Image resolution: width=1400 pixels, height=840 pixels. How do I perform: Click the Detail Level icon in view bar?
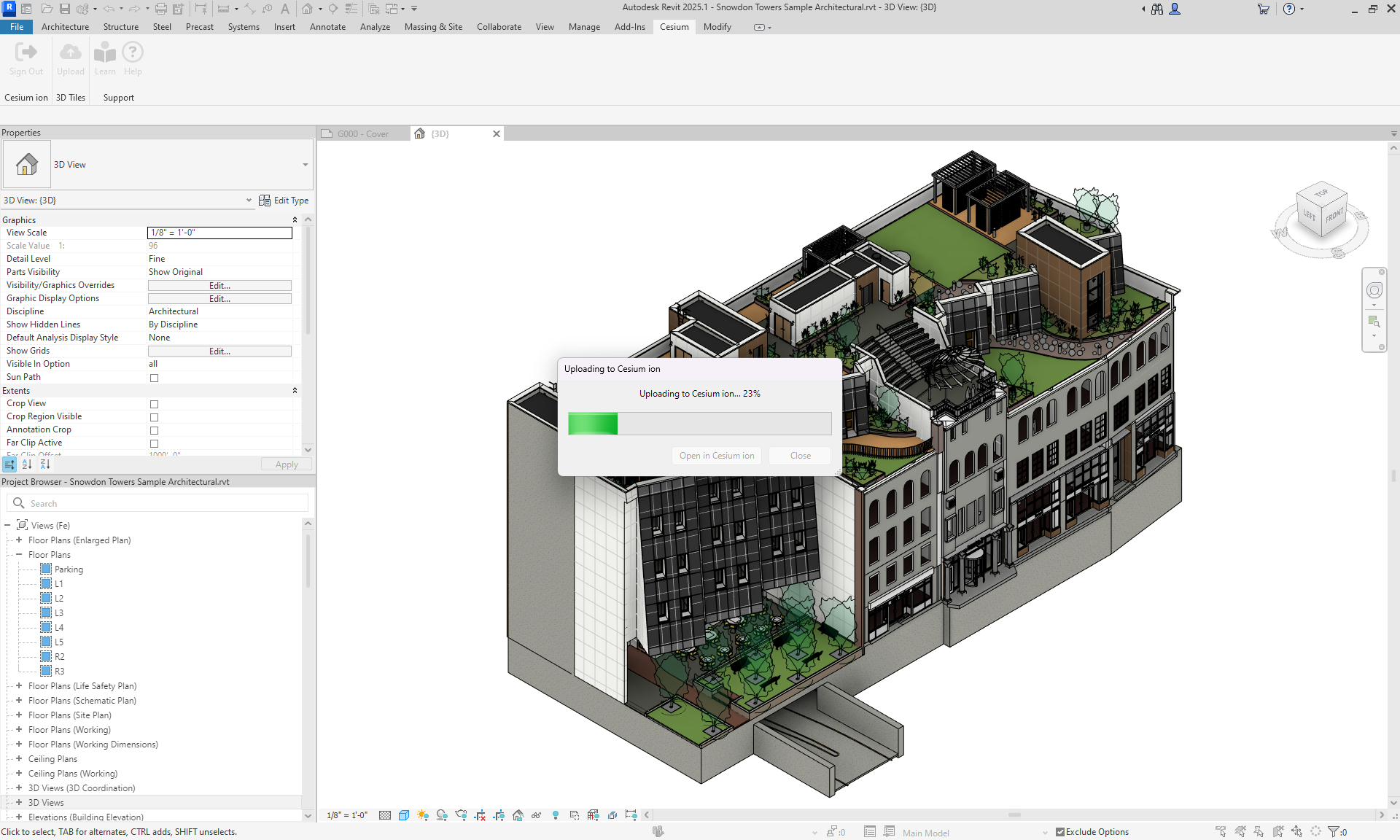385,815
